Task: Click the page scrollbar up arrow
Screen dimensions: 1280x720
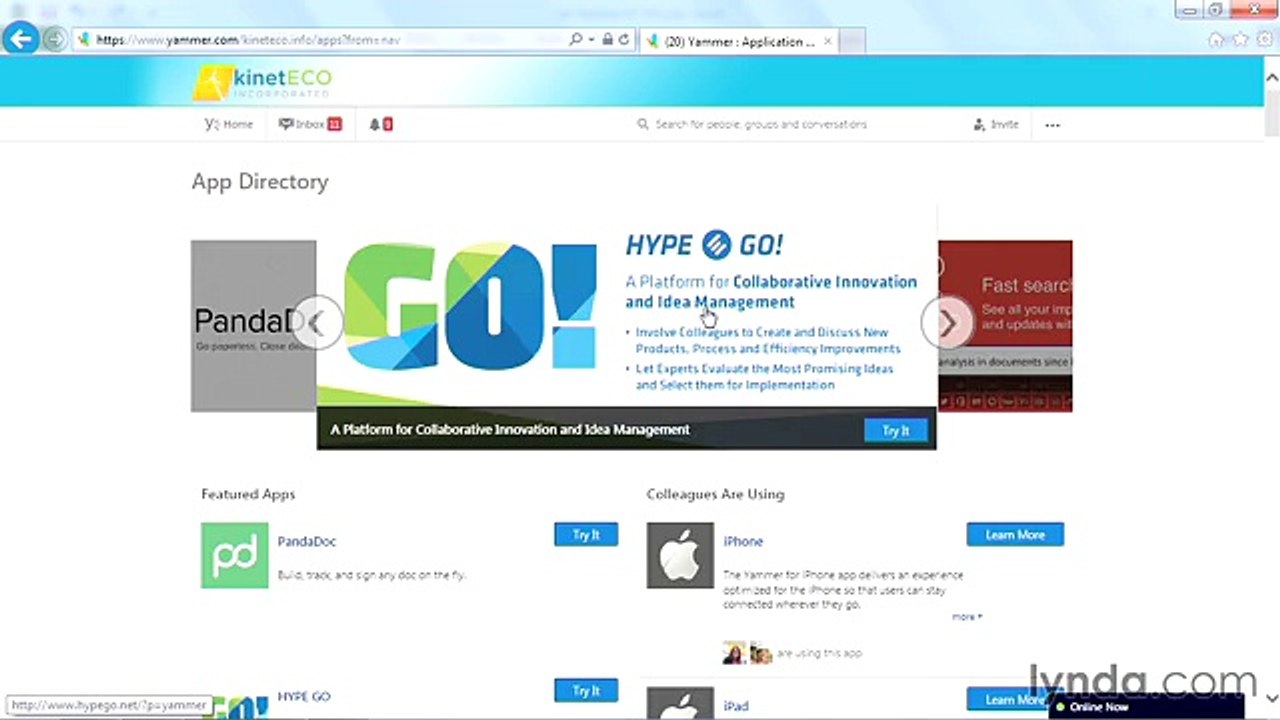Action: tap(1271, 77)
